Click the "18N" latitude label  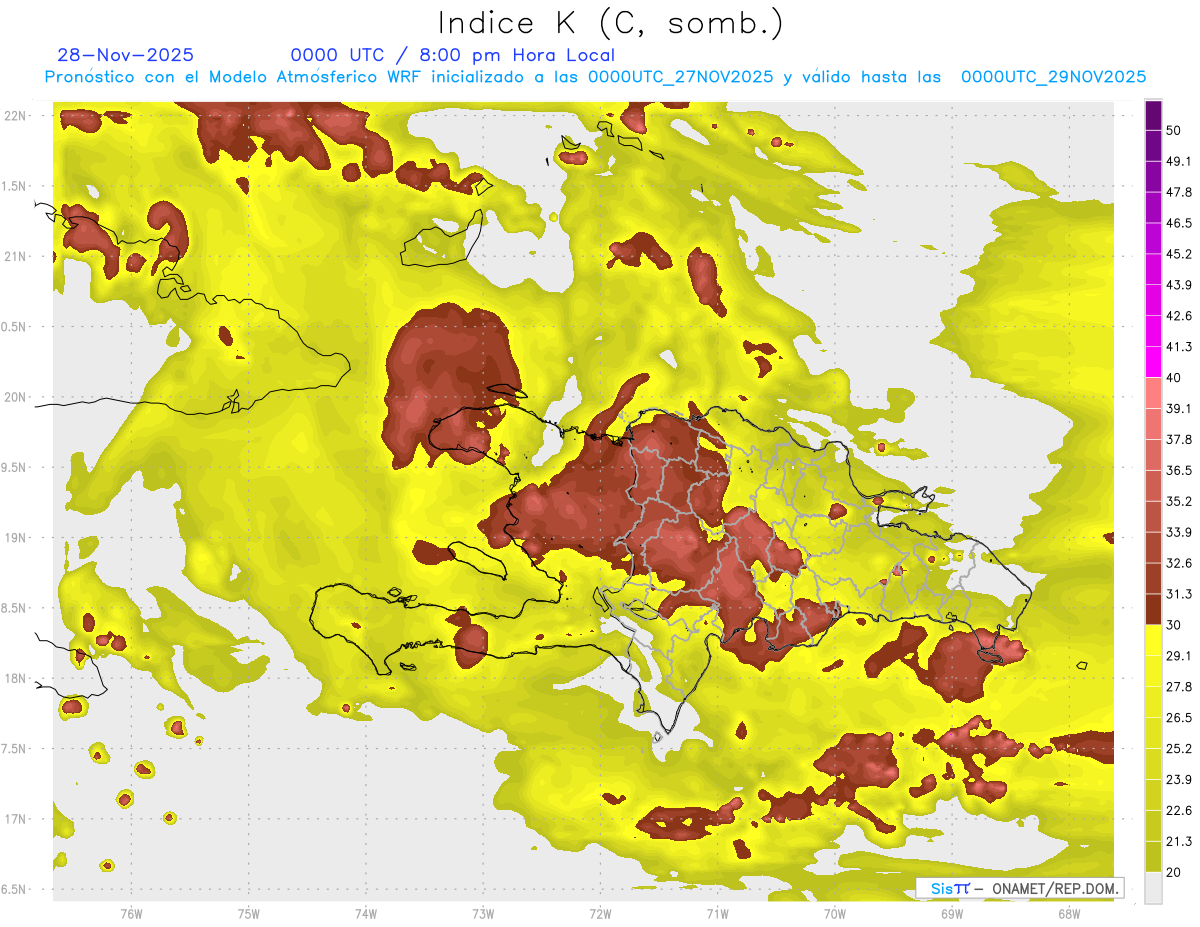[x=16, y=678]
